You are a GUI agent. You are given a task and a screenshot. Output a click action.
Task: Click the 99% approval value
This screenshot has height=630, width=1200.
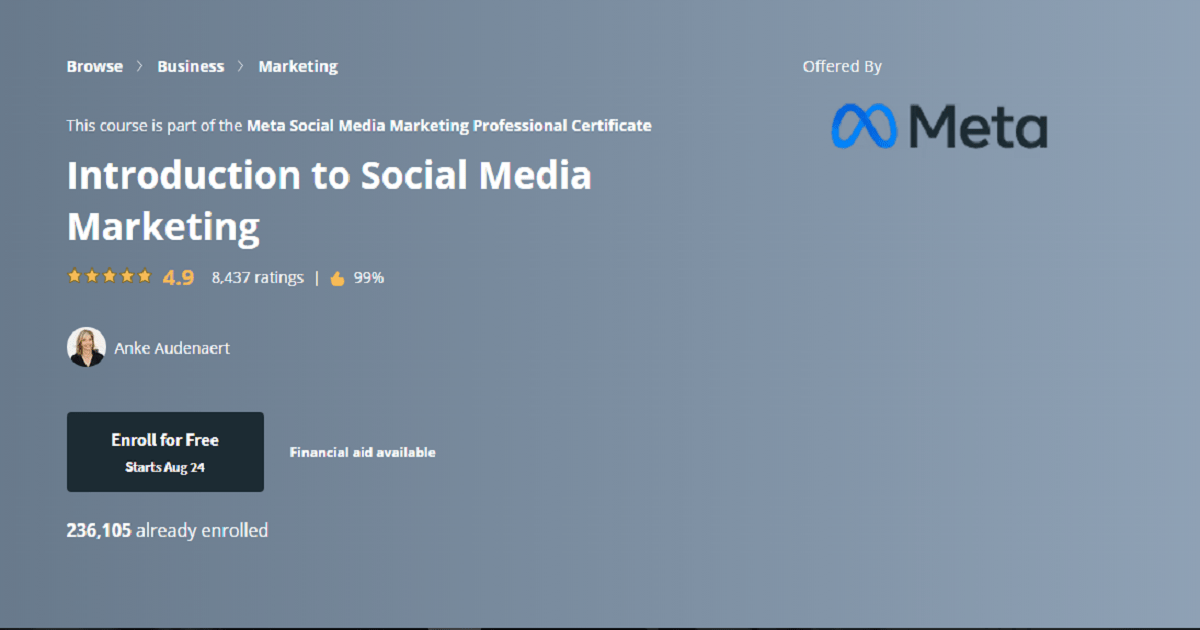(369, 278)
